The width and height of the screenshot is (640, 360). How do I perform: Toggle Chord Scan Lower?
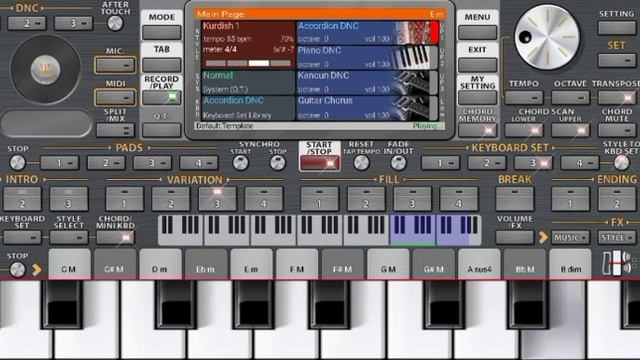tap(524, 130)
